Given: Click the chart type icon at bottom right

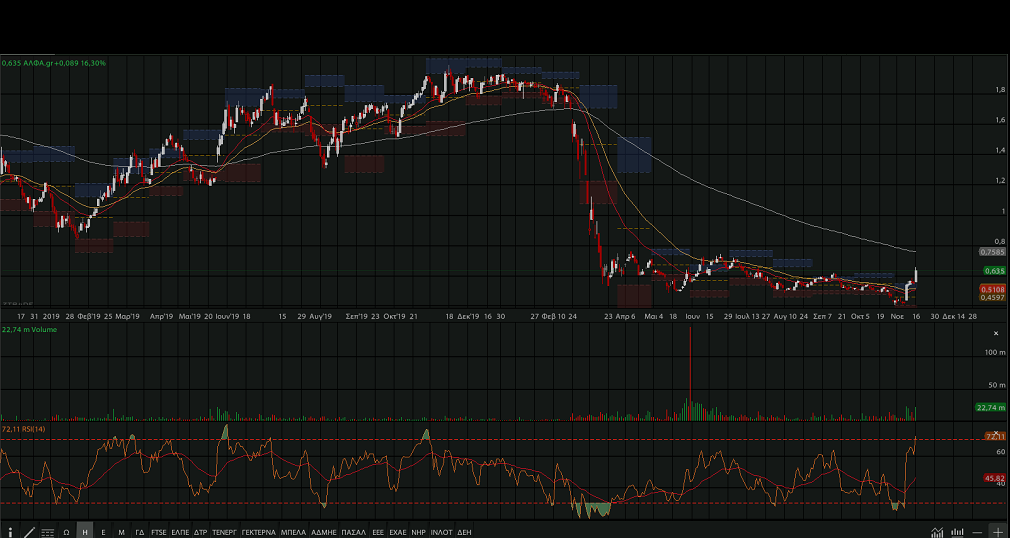Looking at the screenshot, I should 937,531.
